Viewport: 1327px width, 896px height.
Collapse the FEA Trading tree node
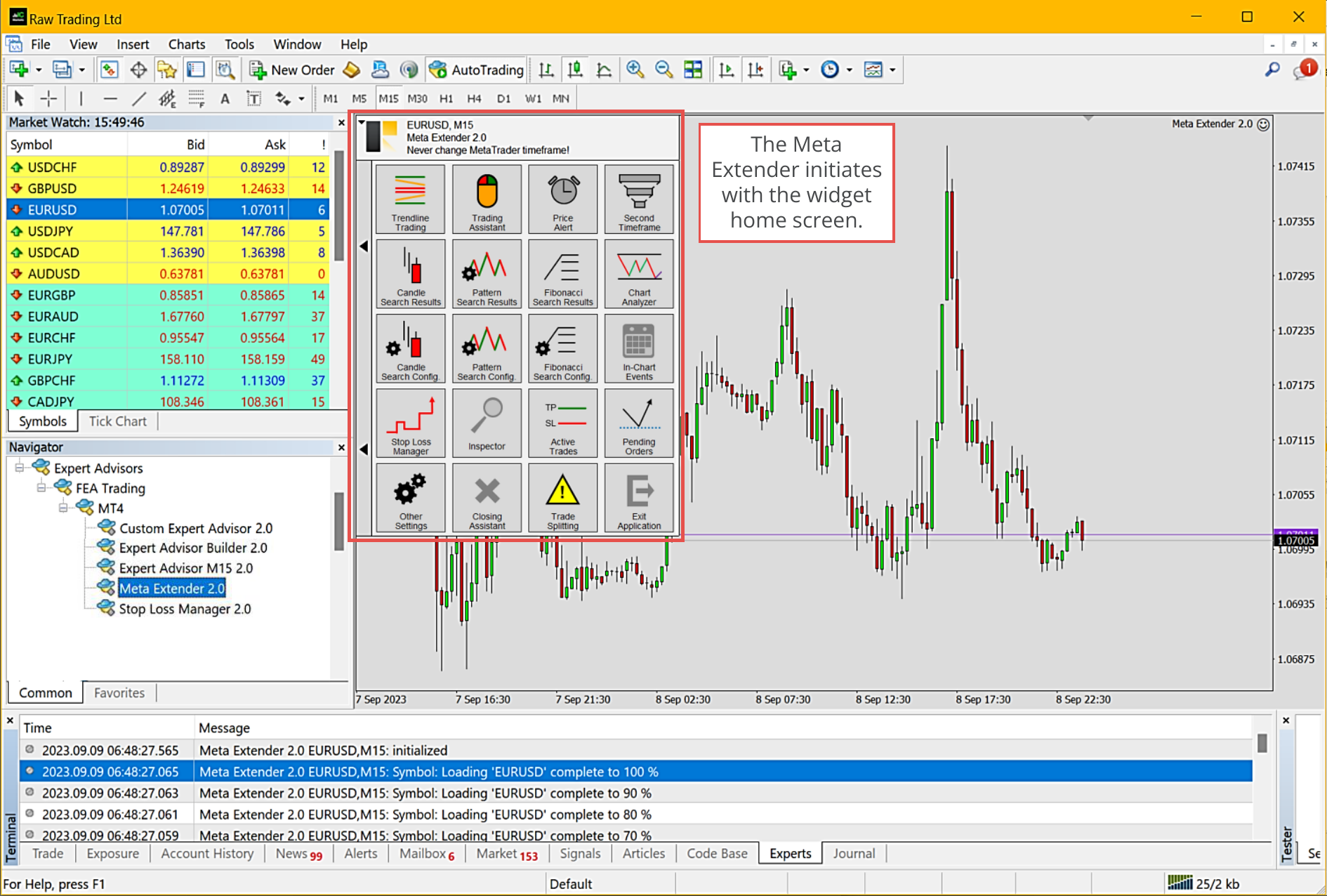click(41, 487)
